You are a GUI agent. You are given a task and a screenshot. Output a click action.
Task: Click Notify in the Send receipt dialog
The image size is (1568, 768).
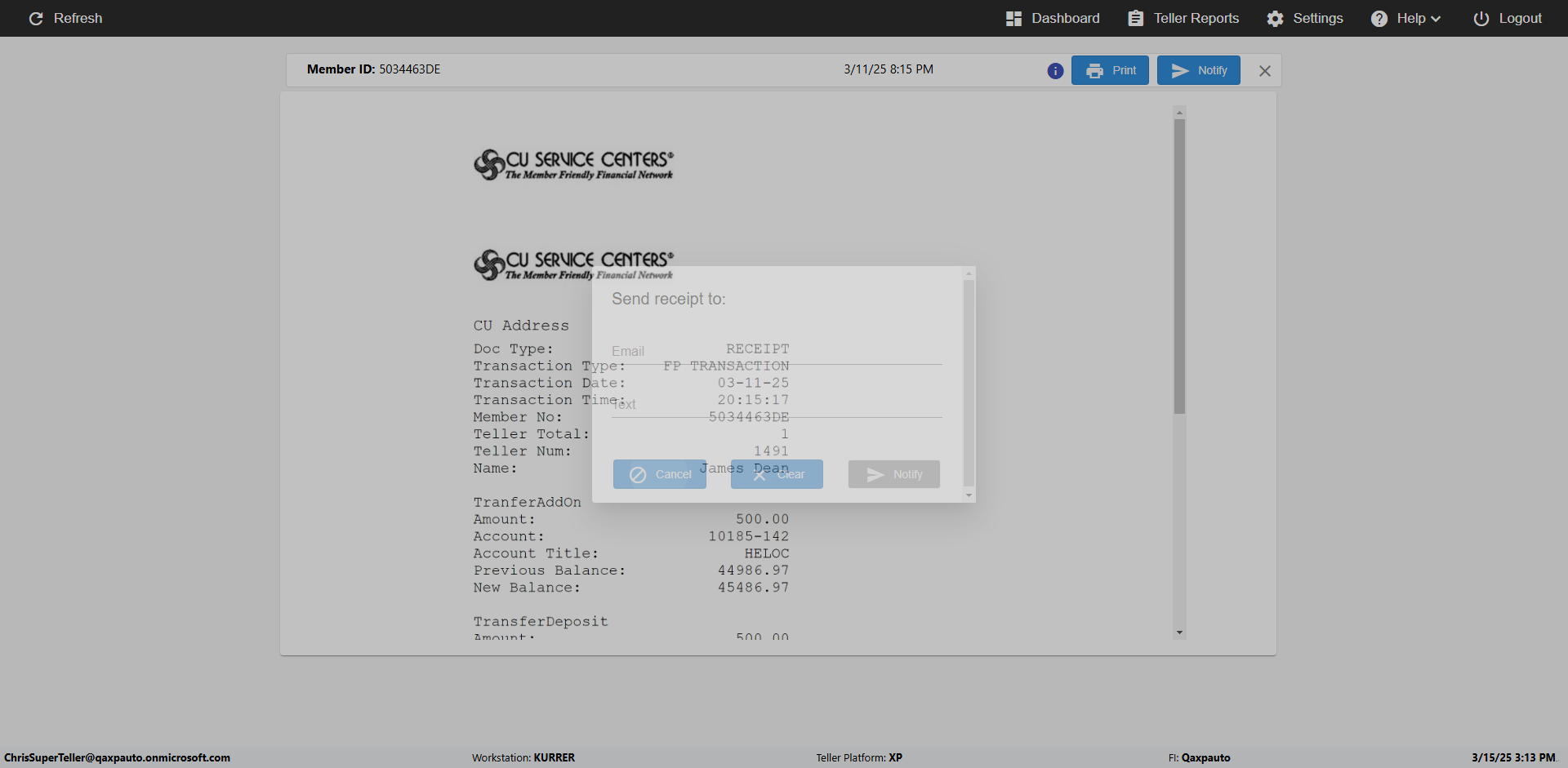894,474
